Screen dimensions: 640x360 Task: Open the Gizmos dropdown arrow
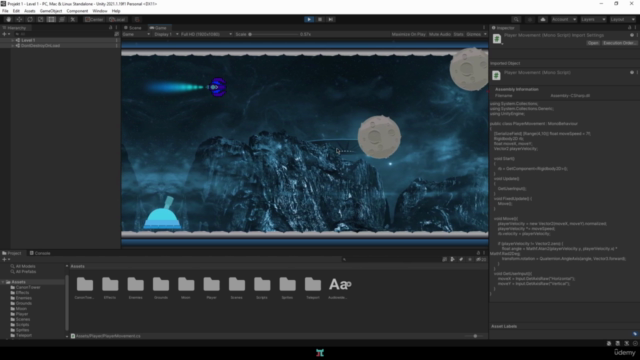point(485,34)
